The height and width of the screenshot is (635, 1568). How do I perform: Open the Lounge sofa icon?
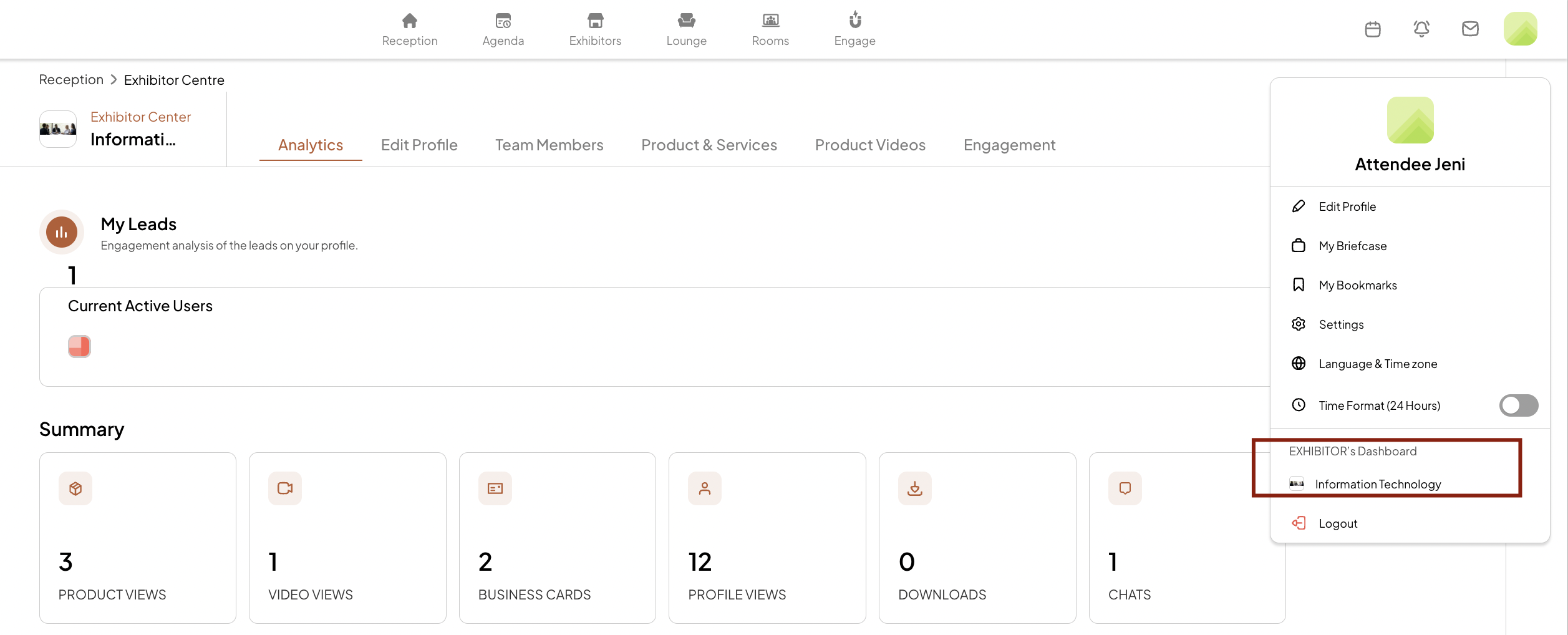click(686, 21)
